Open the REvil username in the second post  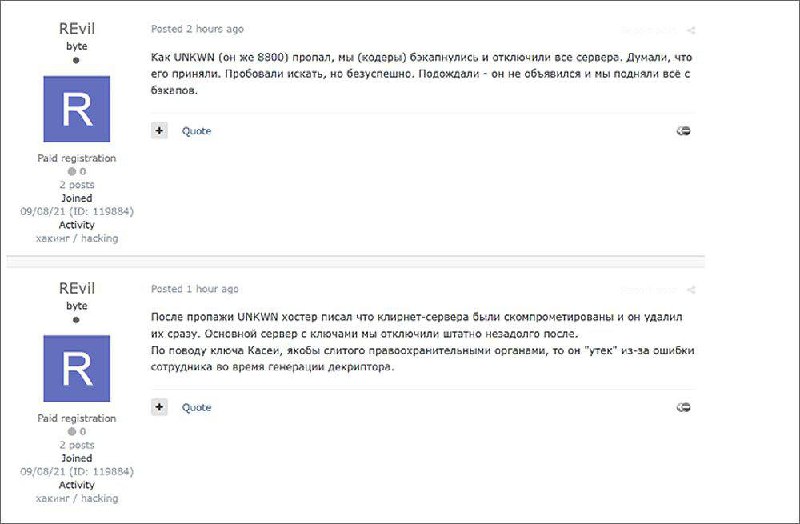(77, 288)
